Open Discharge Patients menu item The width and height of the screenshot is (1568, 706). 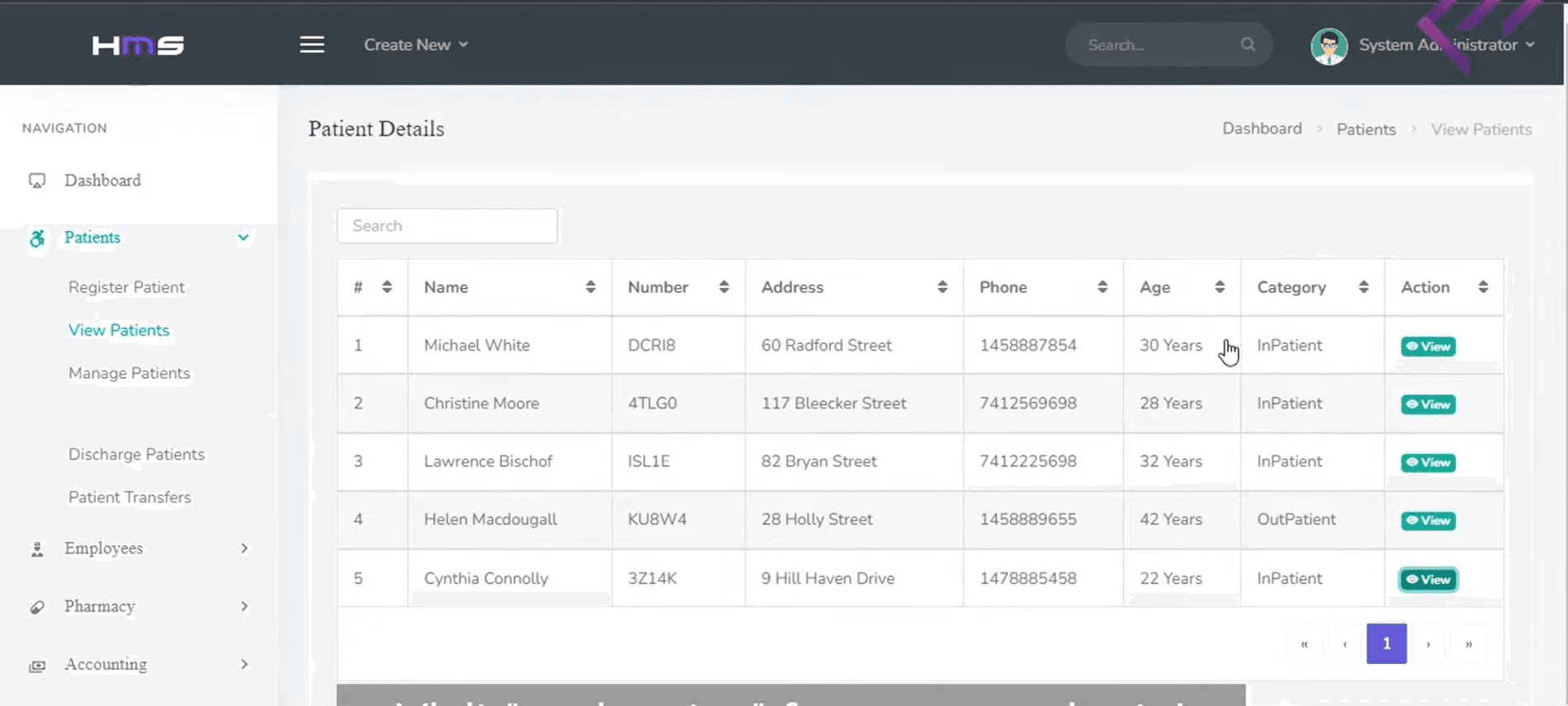pyautogui.click(x=136, y=454)
